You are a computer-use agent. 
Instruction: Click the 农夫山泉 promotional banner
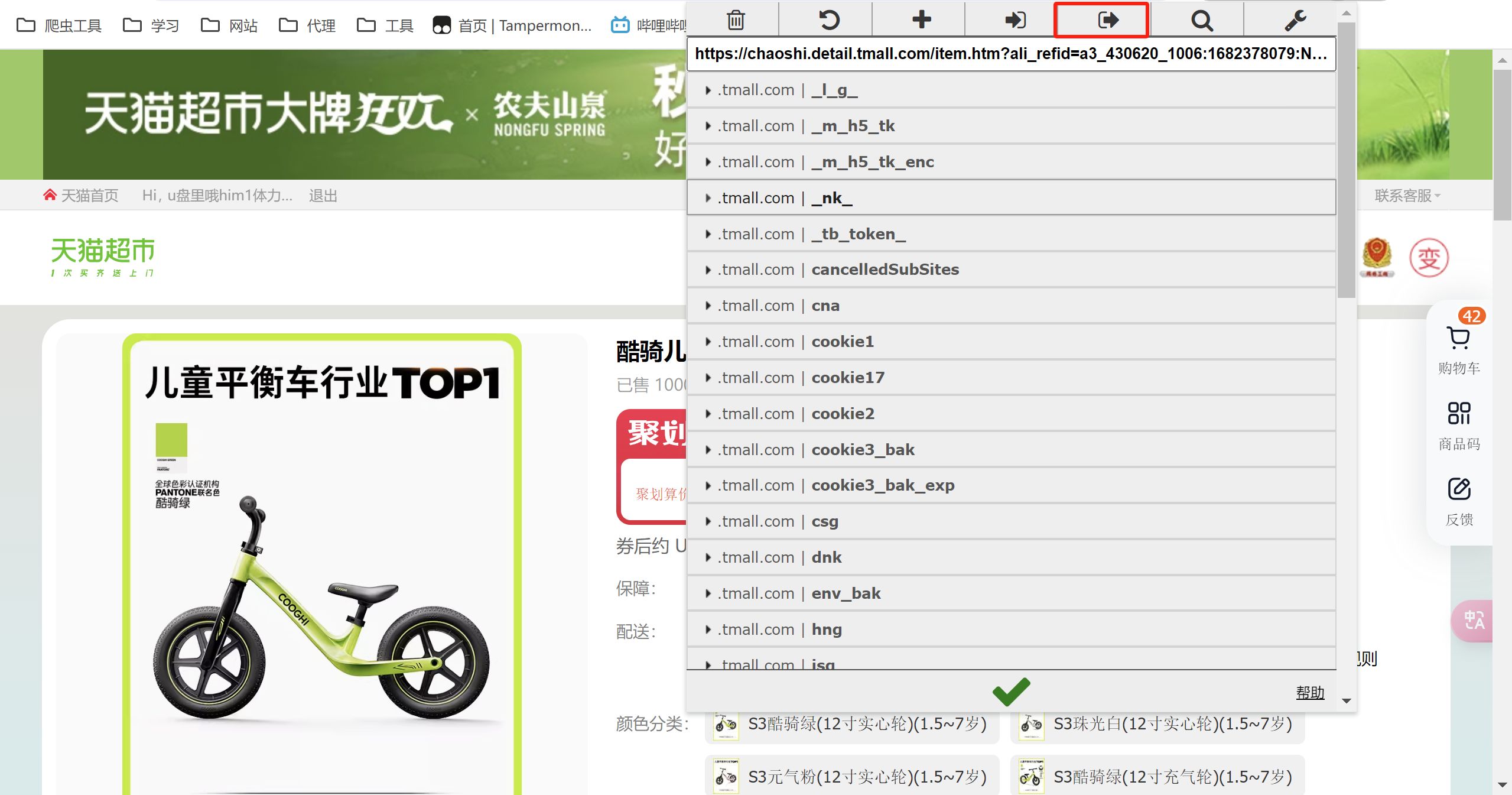pos(365,114)
